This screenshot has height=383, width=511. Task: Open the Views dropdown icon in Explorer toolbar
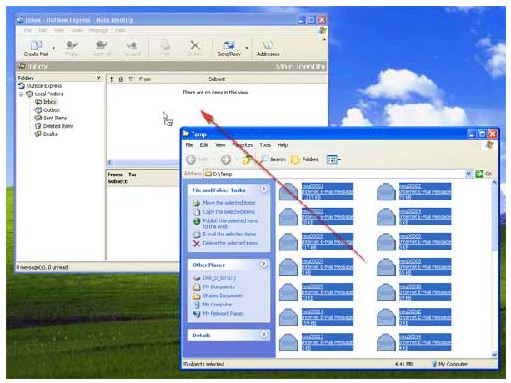pos(333,159)
